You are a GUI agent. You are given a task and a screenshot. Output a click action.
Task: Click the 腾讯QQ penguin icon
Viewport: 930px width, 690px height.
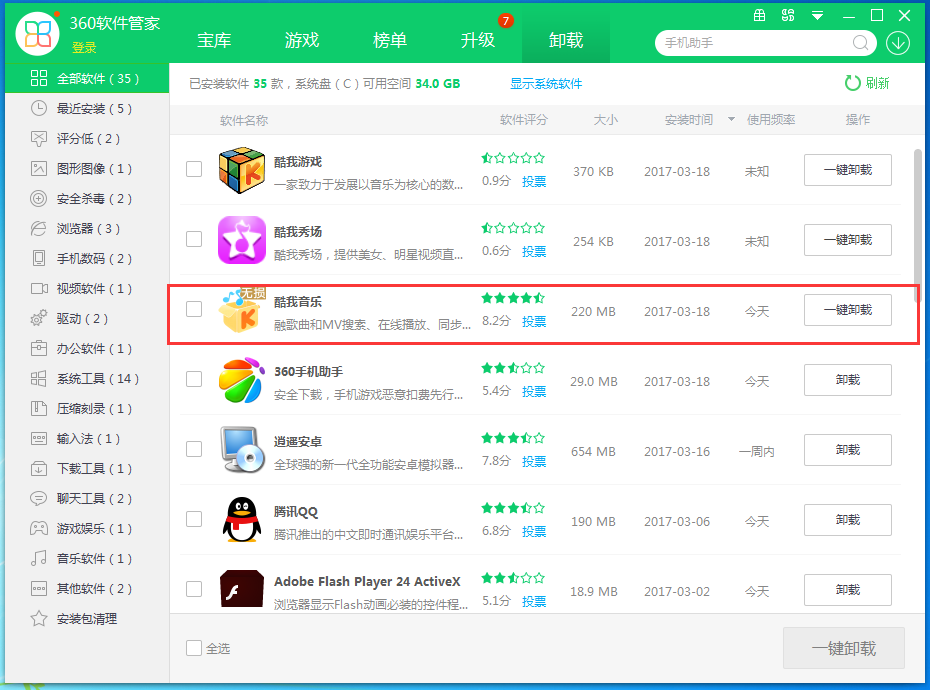(241, 520)
